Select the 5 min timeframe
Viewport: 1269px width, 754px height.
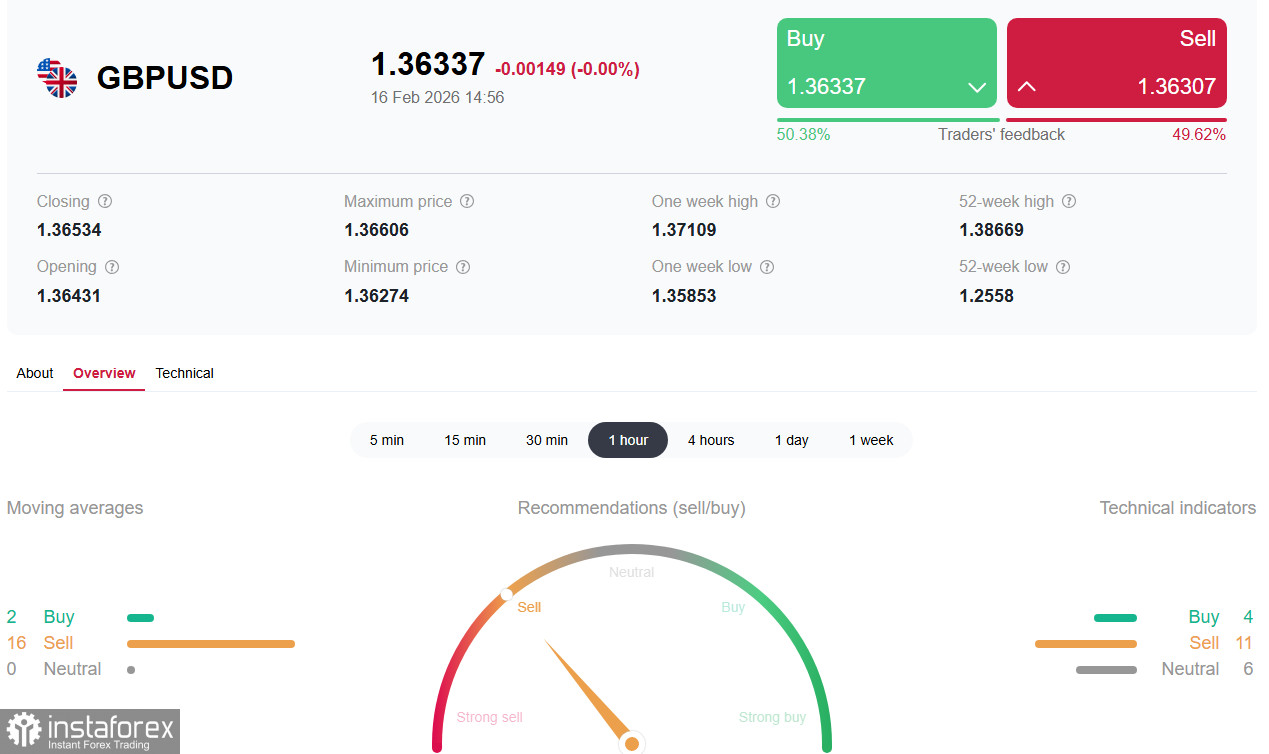[387, 440]
